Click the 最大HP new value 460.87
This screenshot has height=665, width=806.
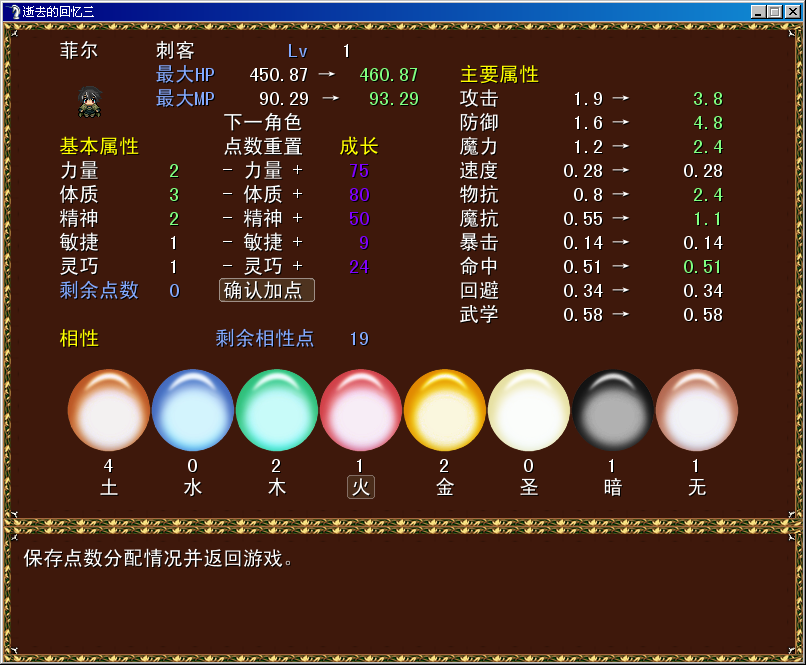click(x=389, y=75)
